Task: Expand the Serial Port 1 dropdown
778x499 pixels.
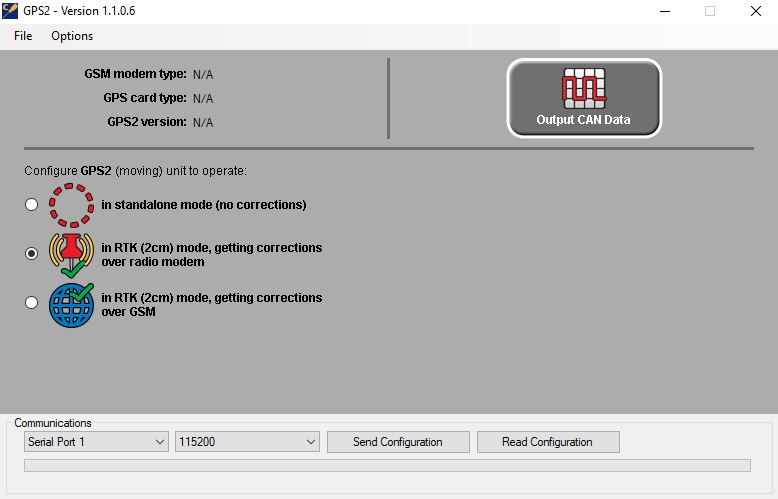Action: pos(96,442)
